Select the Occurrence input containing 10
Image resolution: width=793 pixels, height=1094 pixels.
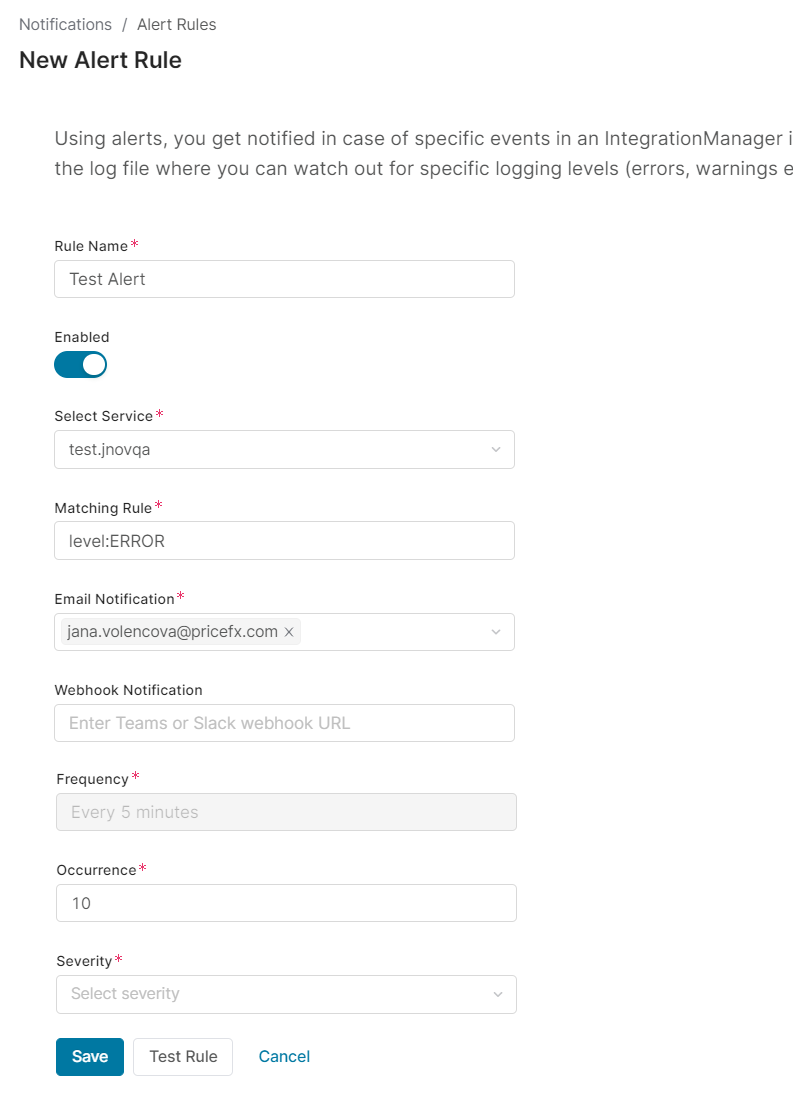286,903
